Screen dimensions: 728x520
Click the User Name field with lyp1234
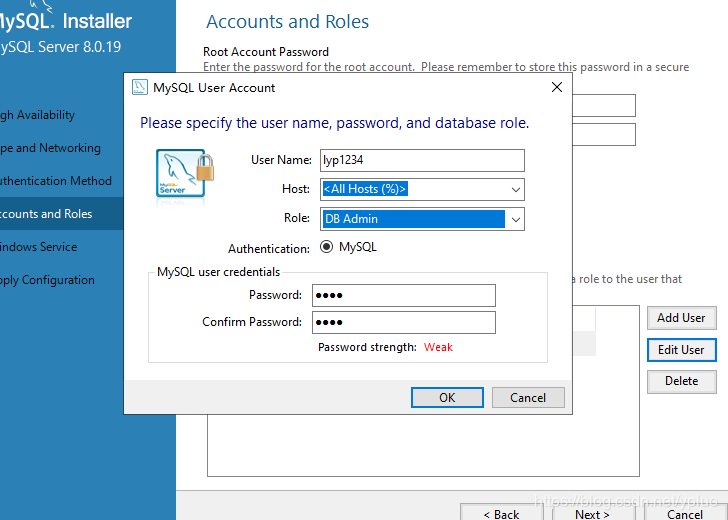click(x=422, y=160)
